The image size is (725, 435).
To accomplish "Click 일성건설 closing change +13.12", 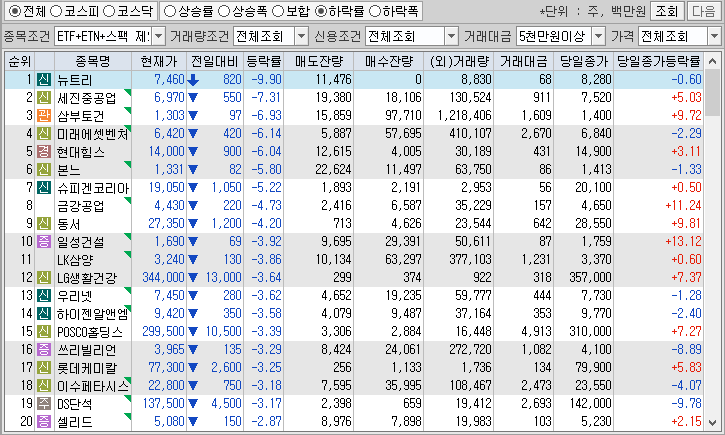I will [x=683, y=242].
